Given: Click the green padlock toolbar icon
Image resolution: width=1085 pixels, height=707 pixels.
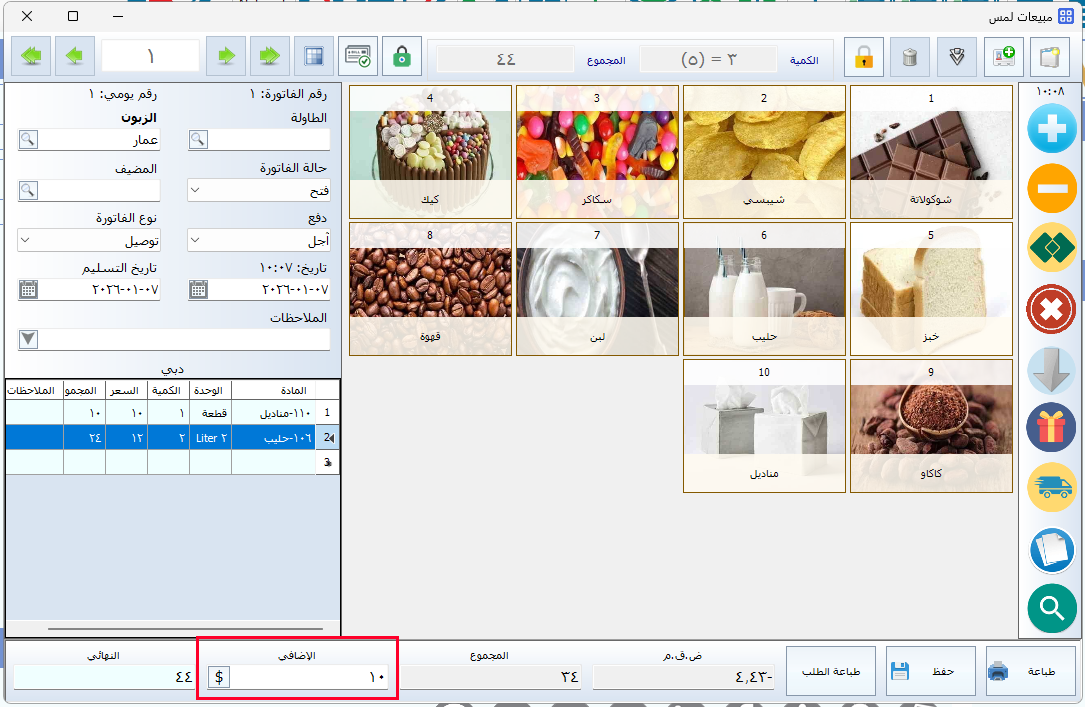Looking at the screenshot, I should [x=402, y=56].
